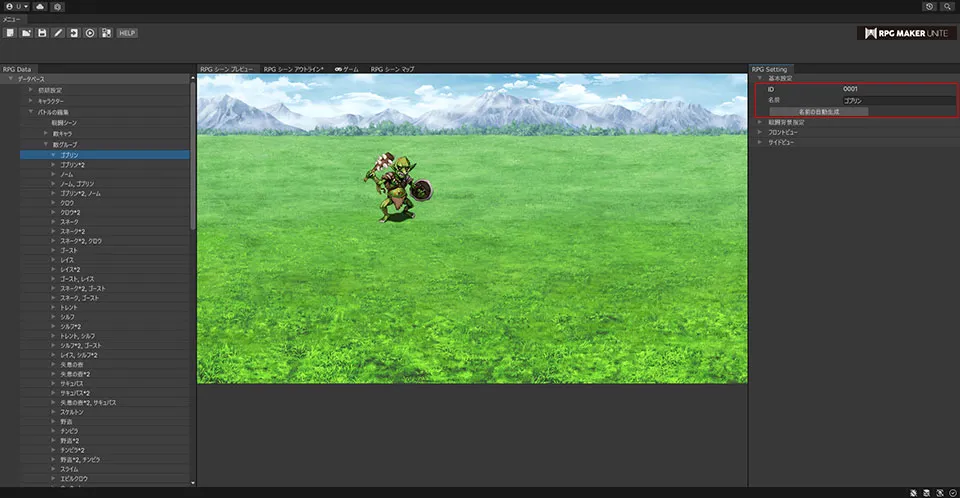Open the account dropdown in top-left
The image size is (960, 498).
[17, 6]
